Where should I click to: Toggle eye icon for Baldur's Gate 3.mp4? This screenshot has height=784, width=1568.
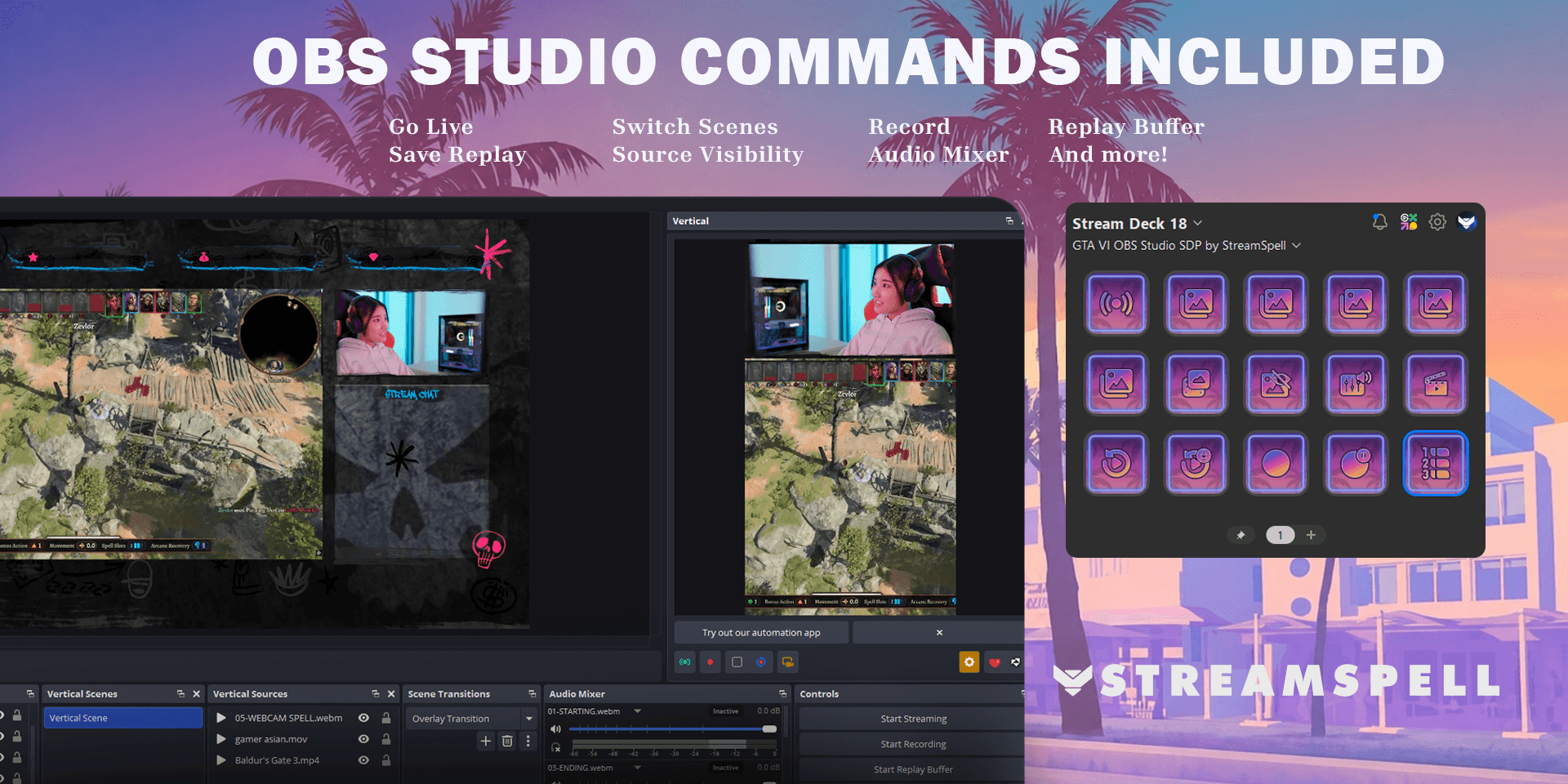click(363, 760)
